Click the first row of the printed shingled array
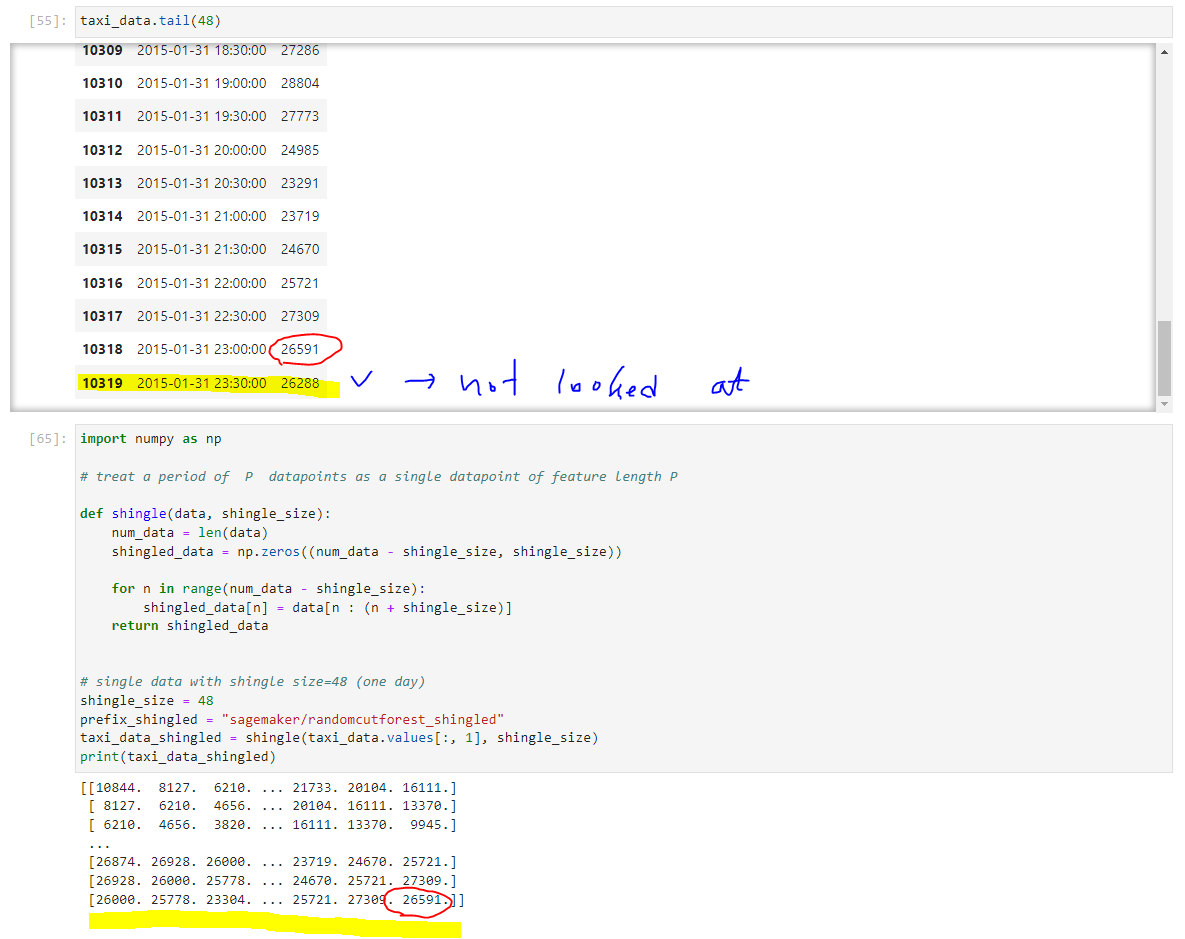The image size is (1185, 939). point(270,787)
